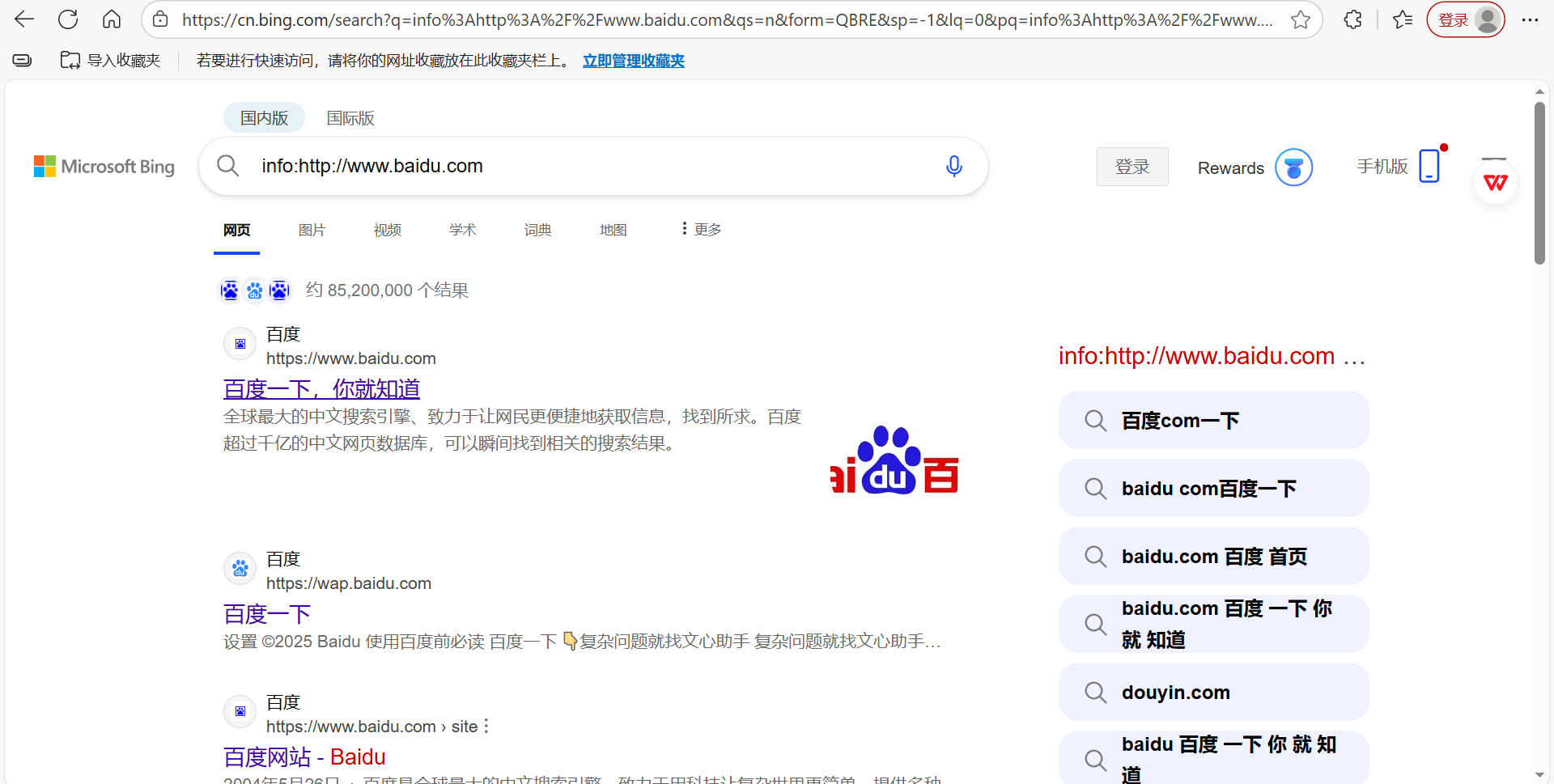Click favicon of the www.baidu.com result
The image size is (1554, 784).
pos(240,344)
